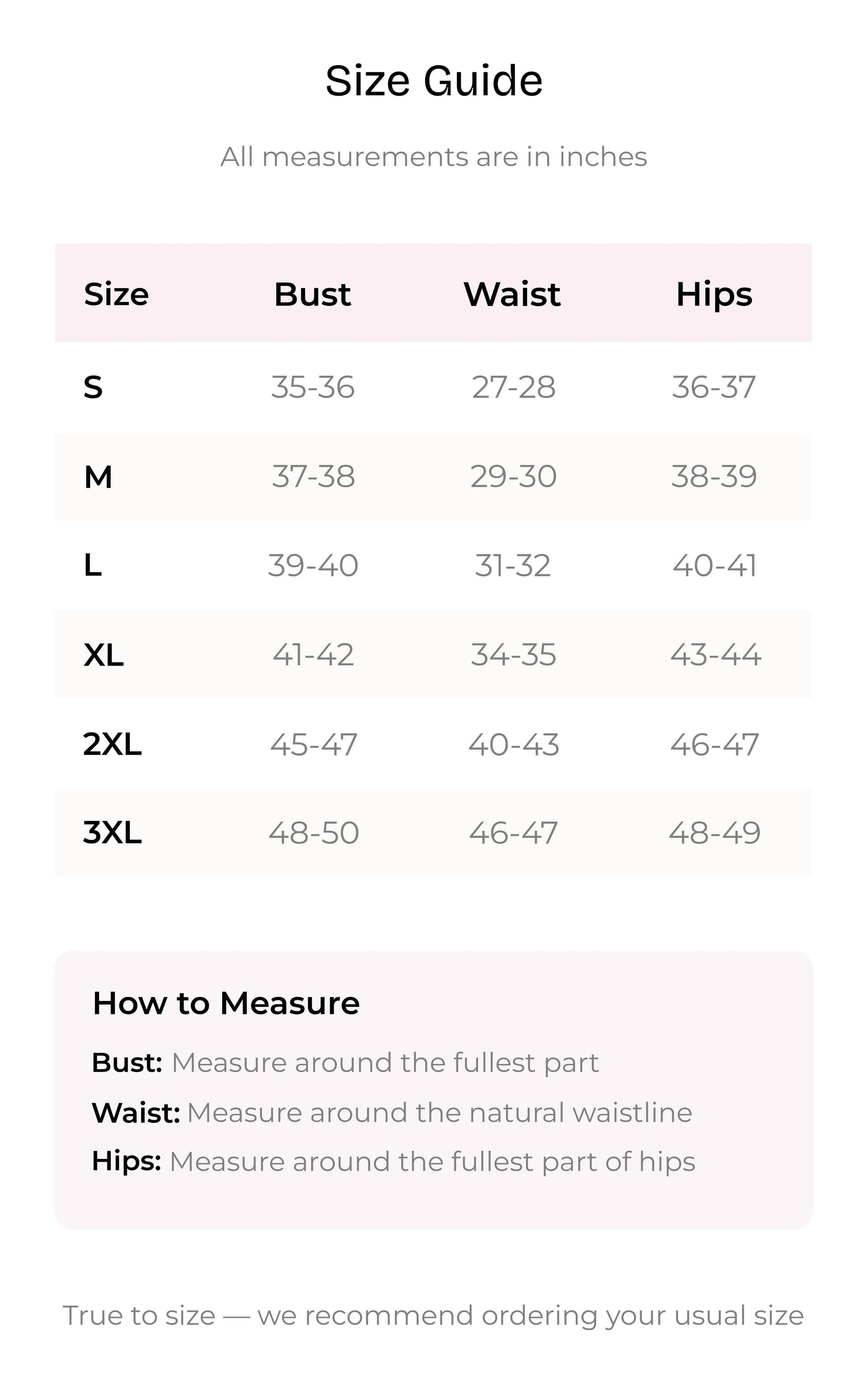
Task: Click the Hips measuring instruction line
Action: point(394,1162)
